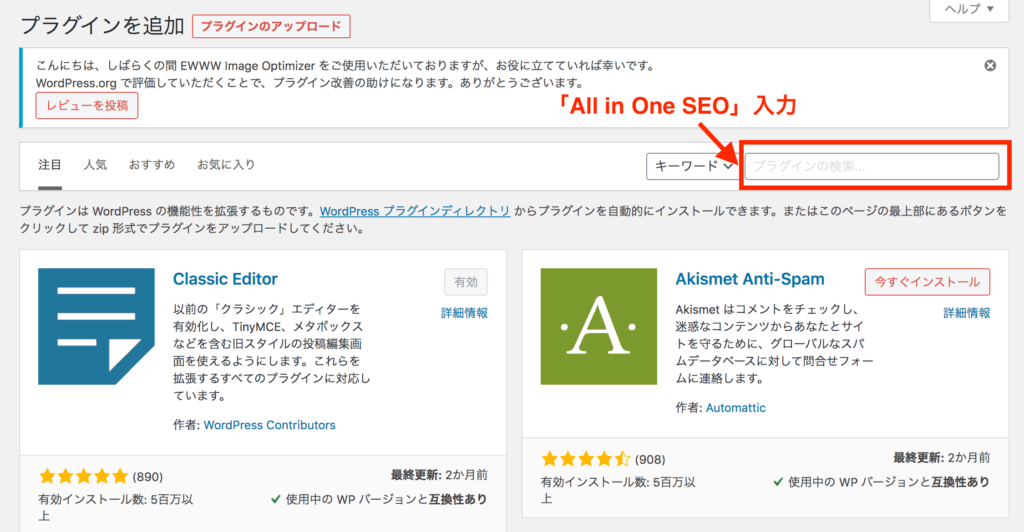The height and width of the screenshot is (532, 1024).
Task: Click the Akismet star rating
Action: coord(586,460)
